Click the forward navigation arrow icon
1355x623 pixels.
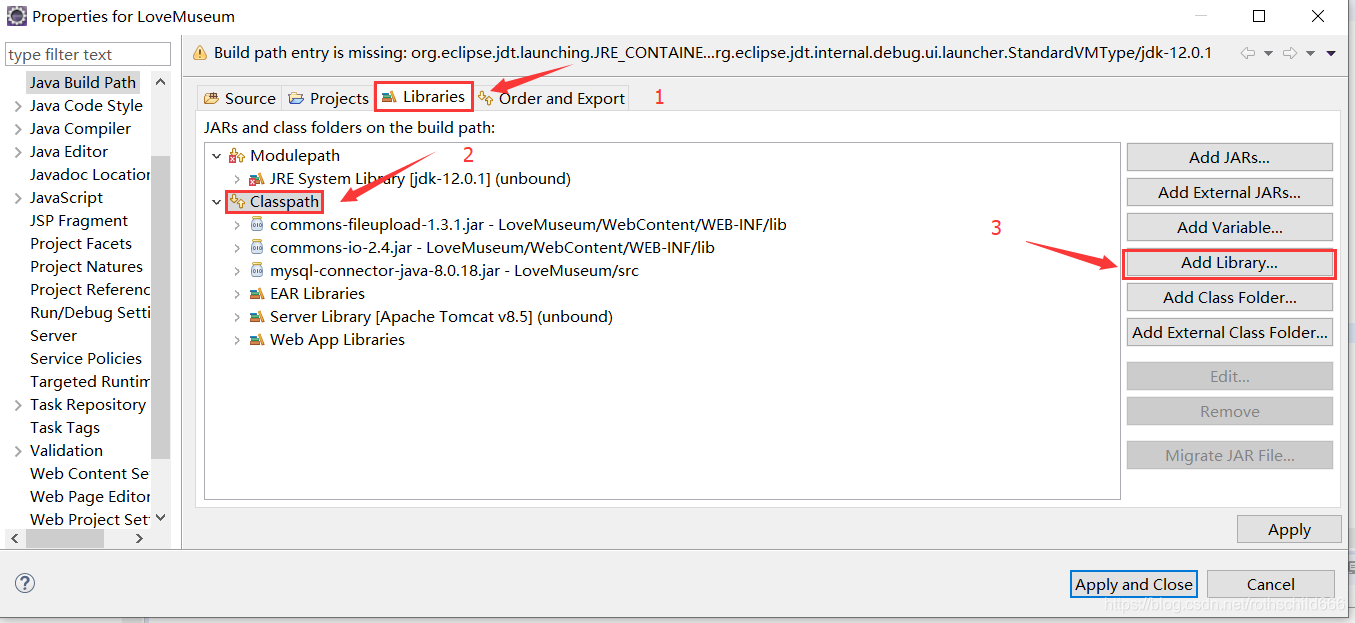pyautogui.click(x=1290, y=53)
